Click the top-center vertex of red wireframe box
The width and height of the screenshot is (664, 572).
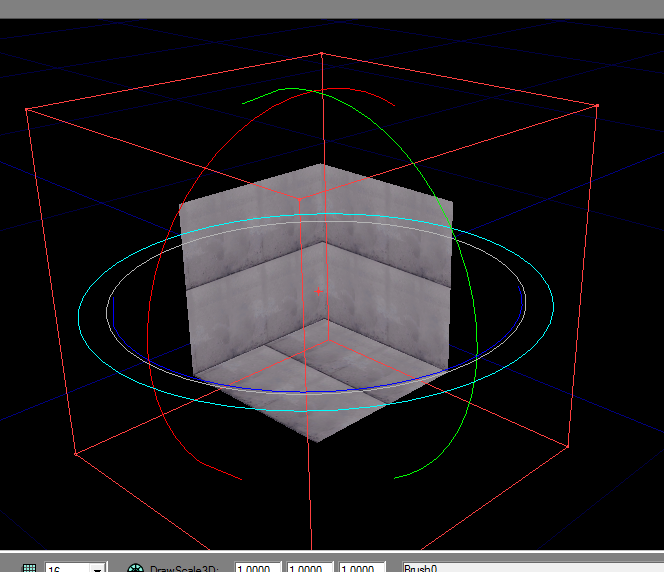coord(321,53)
